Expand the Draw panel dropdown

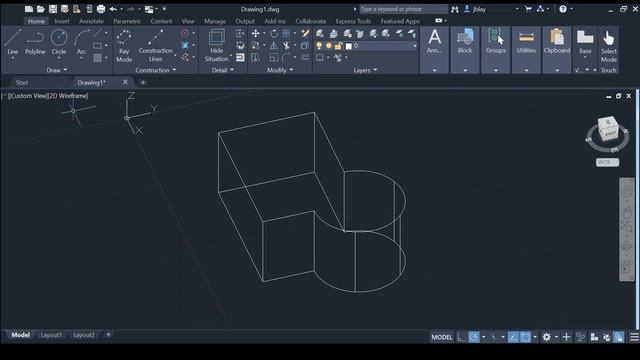coord(57,70)
